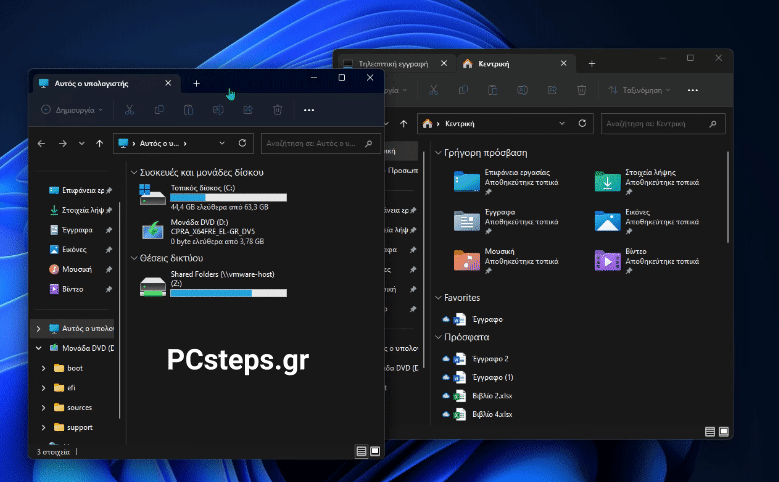Screen dimensions: 779x482
Task: Open address bar history dropdown in front window
Action: (x=222, y=143)
